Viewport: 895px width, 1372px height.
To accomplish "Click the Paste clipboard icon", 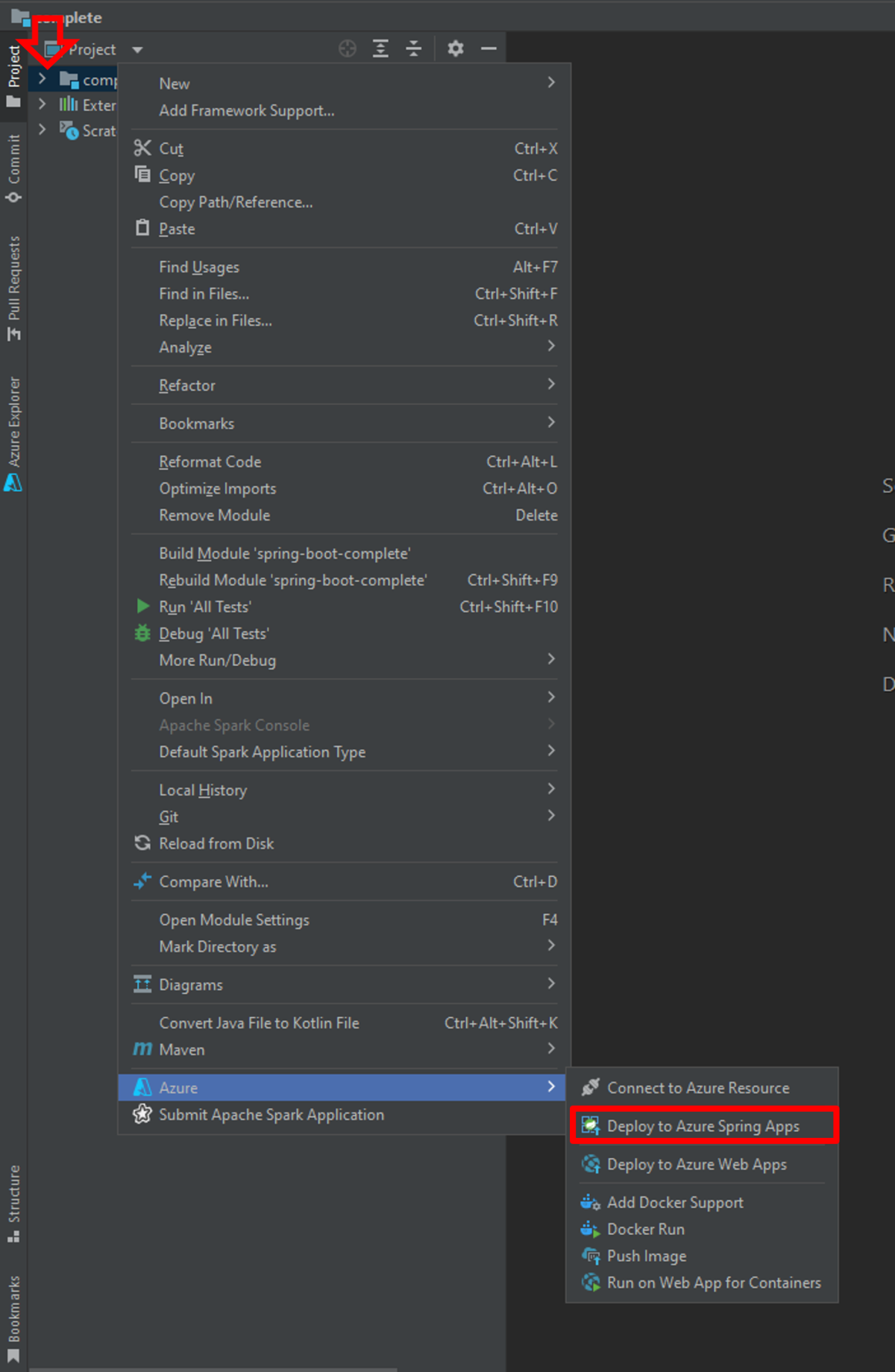I will click(142, 227).
